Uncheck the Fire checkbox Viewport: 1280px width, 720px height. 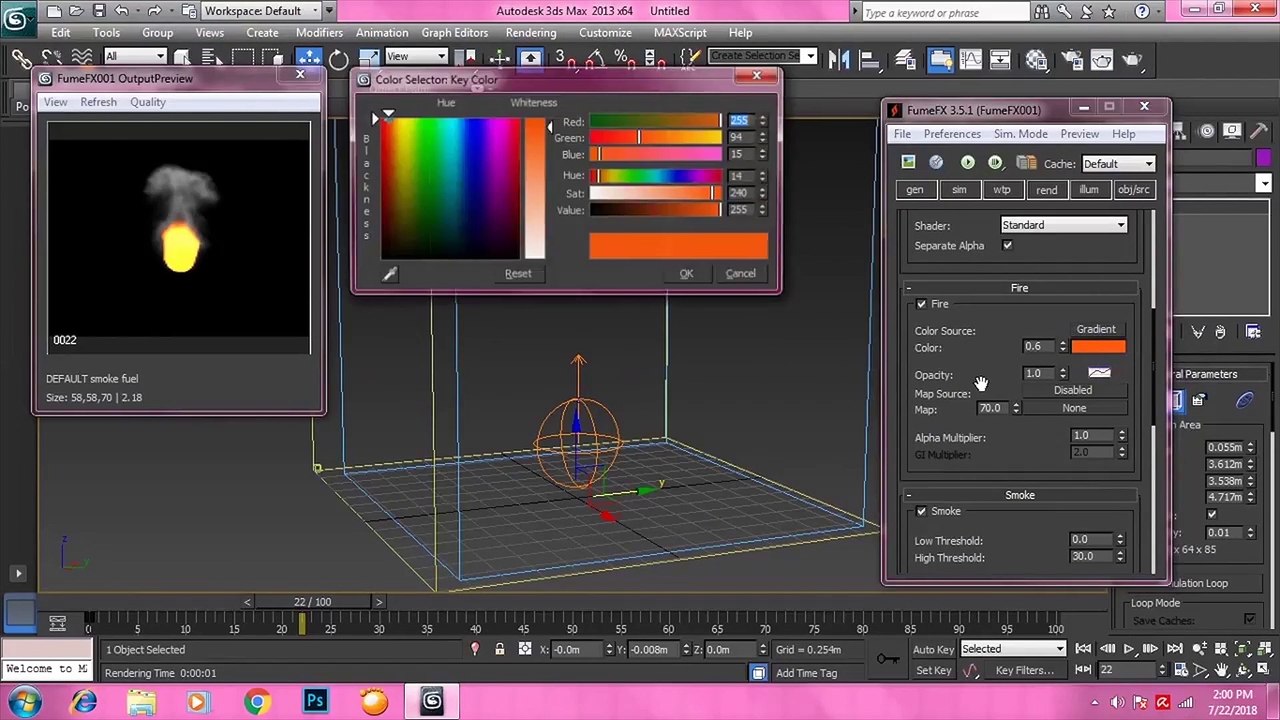click(921, 304)
